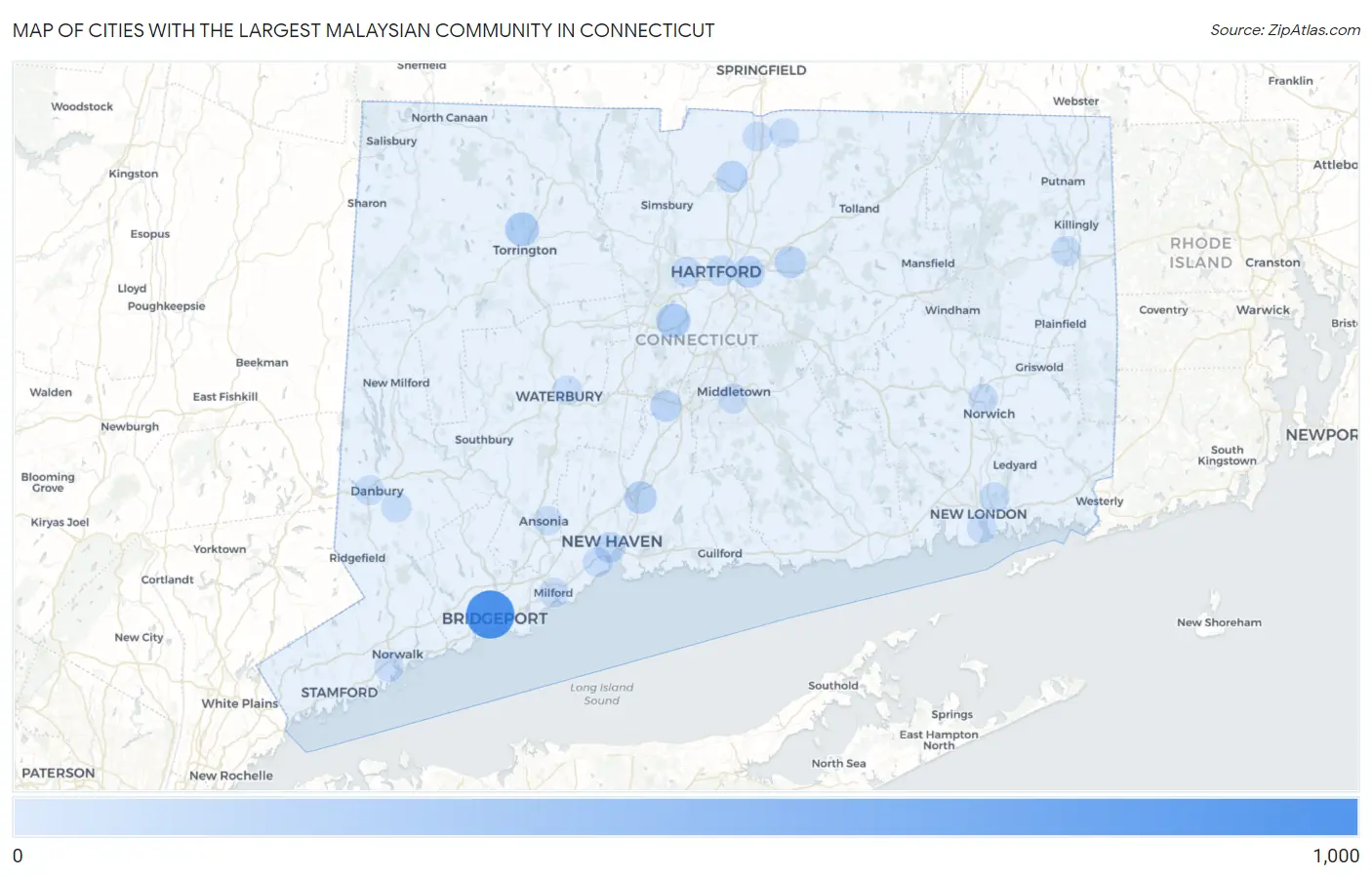The width and height of the screenshot is (1372, 877).
Task: Click the Ansonia bubble marker
Action: (x=547, y=521)
